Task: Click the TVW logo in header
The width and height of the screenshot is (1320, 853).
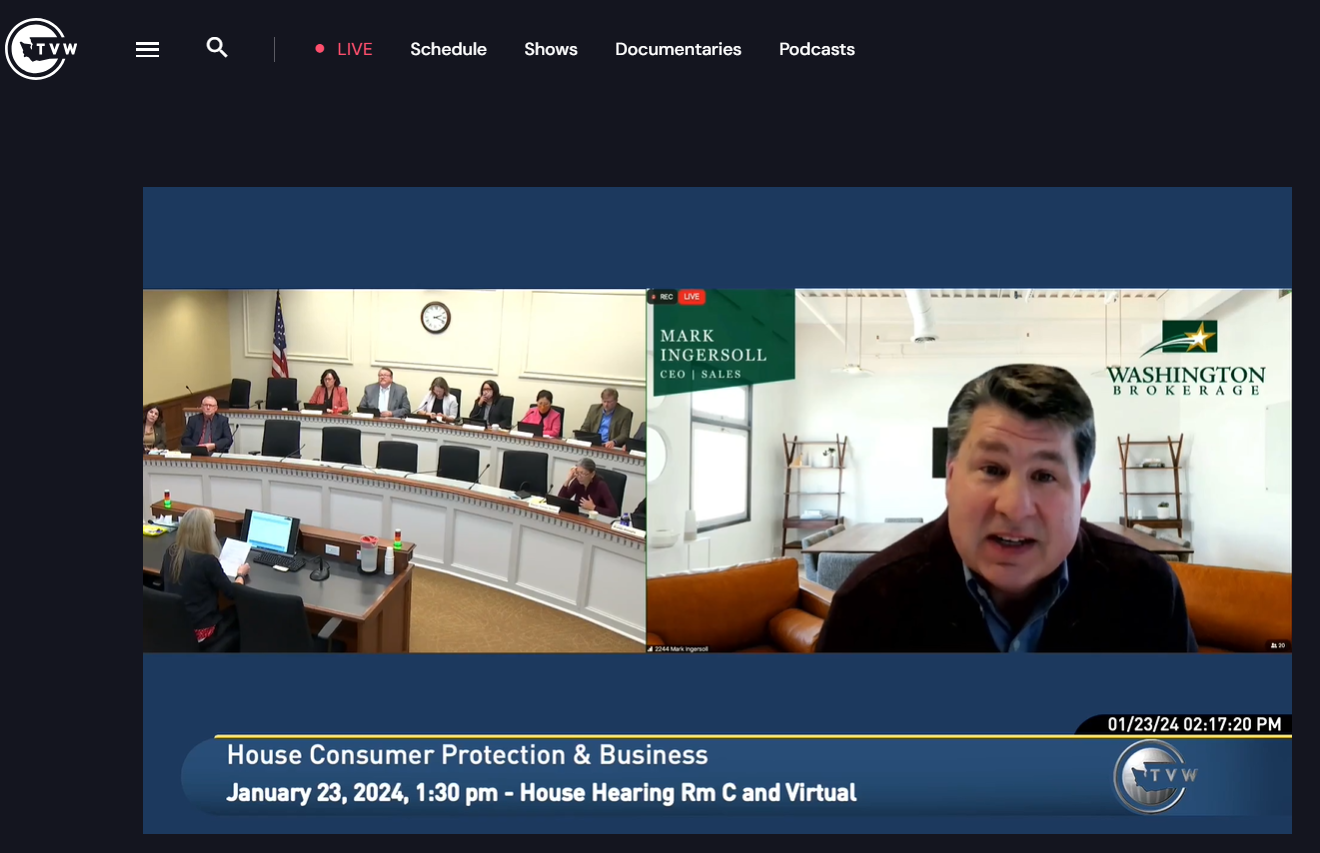Action: point(41,48)
